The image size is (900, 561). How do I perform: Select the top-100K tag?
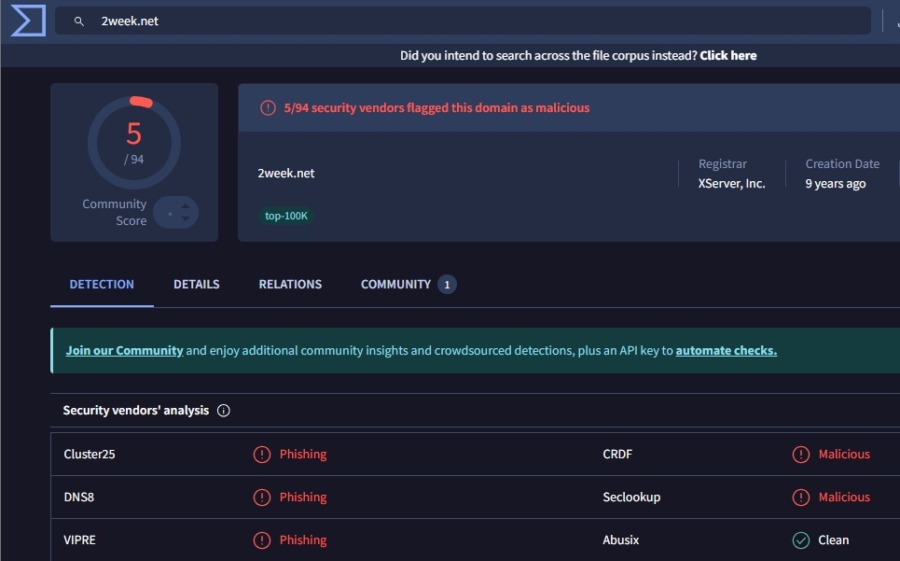pos(286,215)
